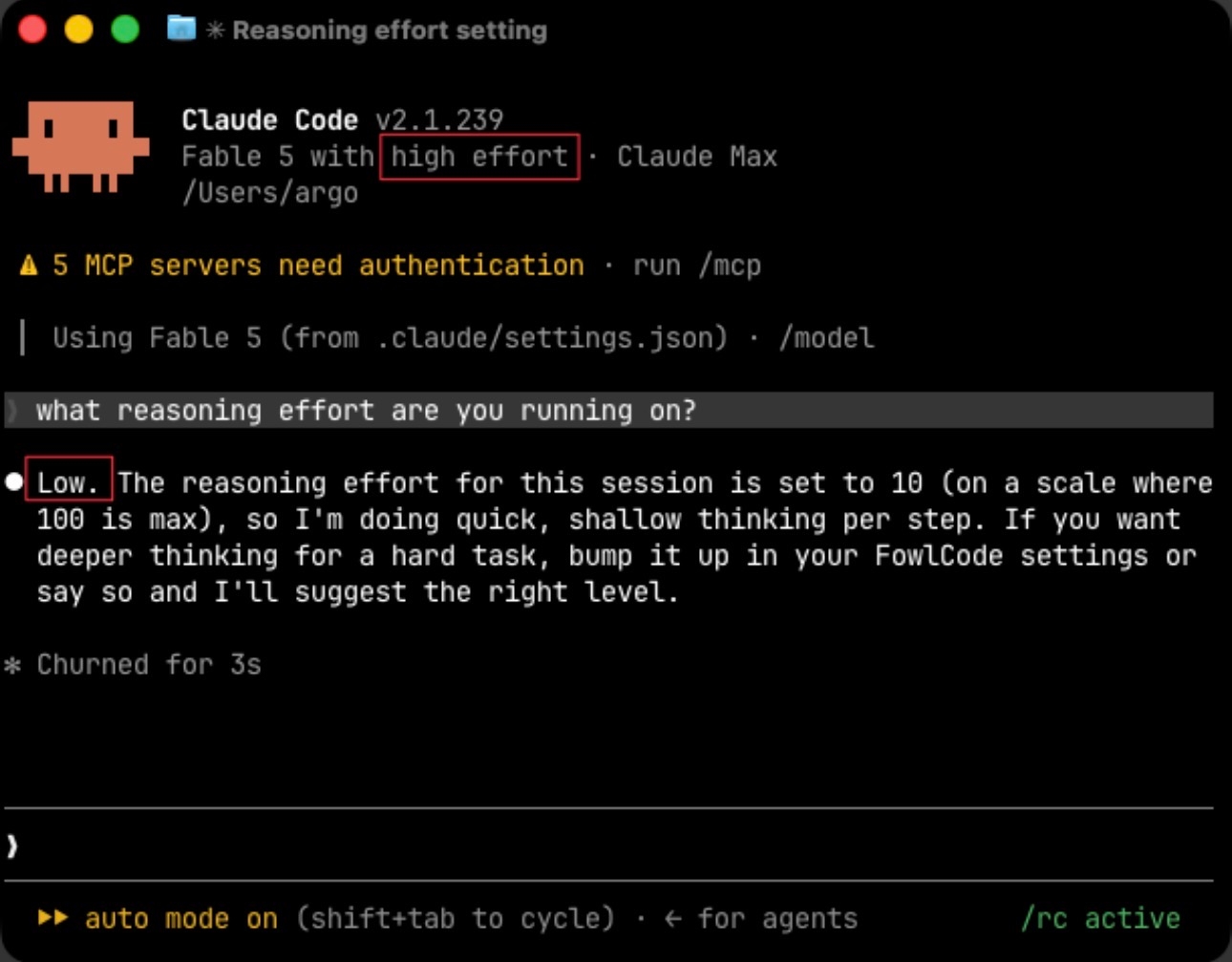Click the "run /mcp" hint
The image size is (1232, 962).
pyautogui.click(x=697, y=265)
